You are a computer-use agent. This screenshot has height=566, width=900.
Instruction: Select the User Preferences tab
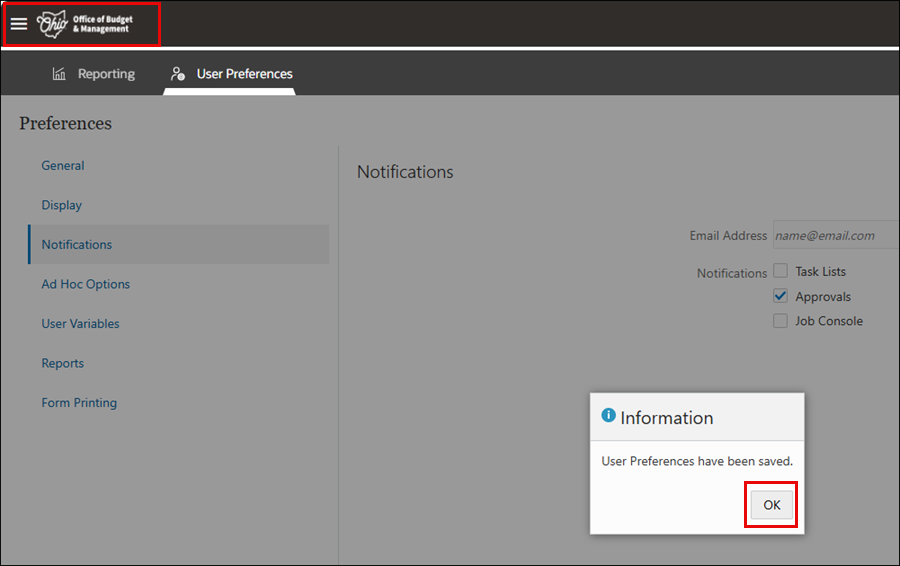tap(231, 73)
